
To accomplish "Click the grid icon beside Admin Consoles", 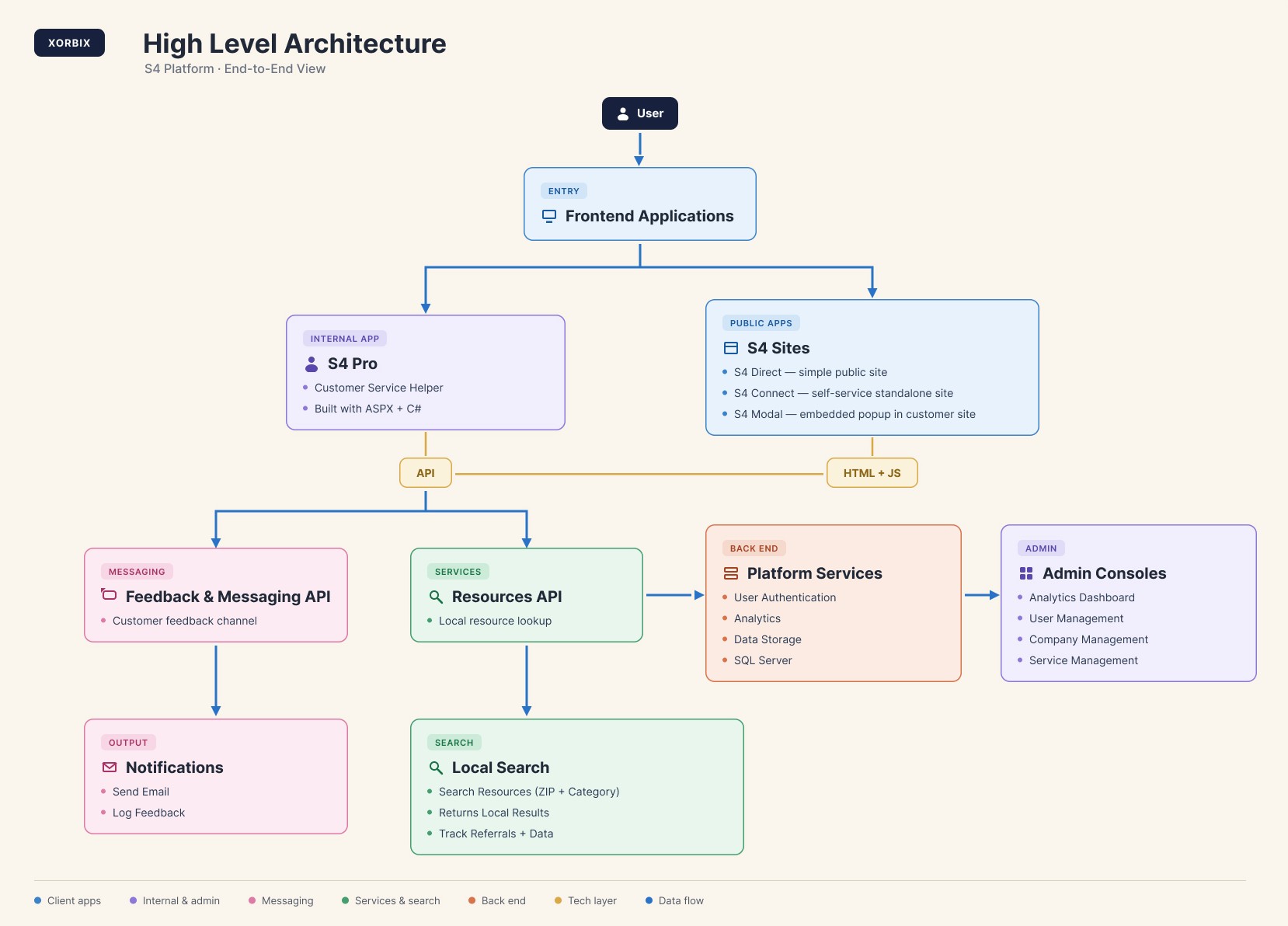I will pos(1026,573).
